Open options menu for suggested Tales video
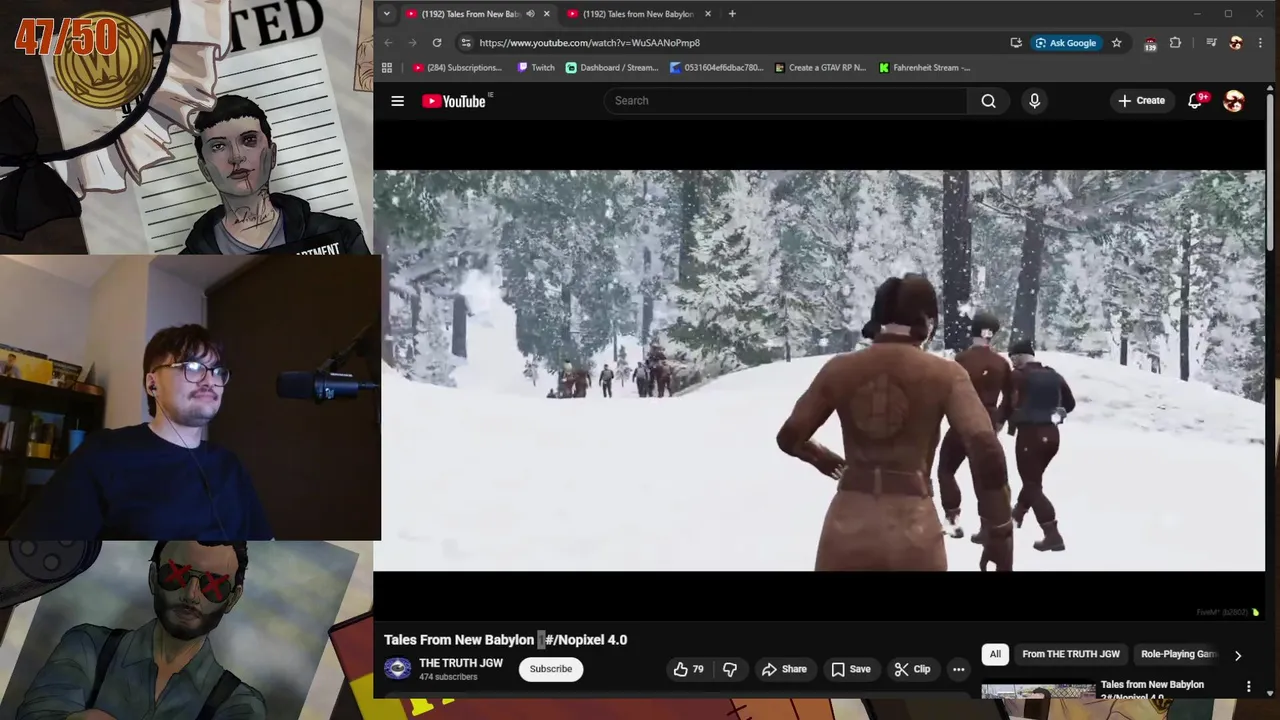The width and height of the screenshot is (1280, 720). 1248,686
